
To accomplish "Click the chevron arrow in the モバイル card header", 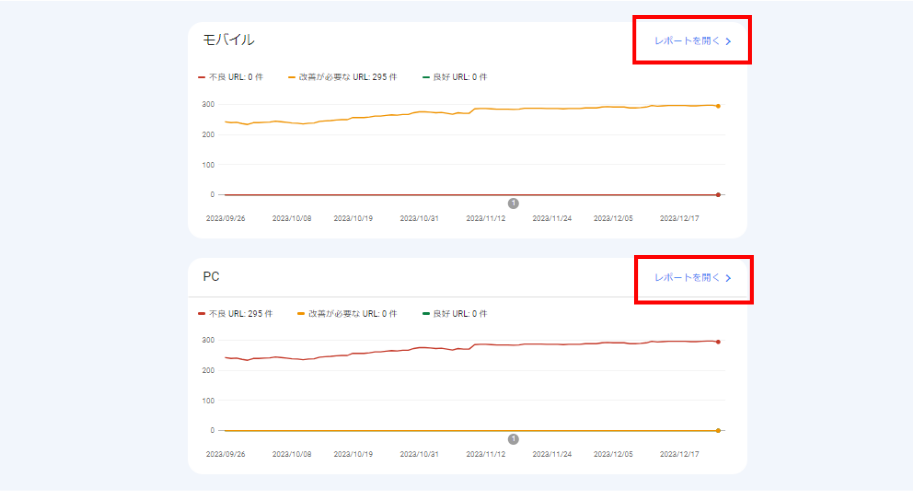I will (x=729, y=42).
